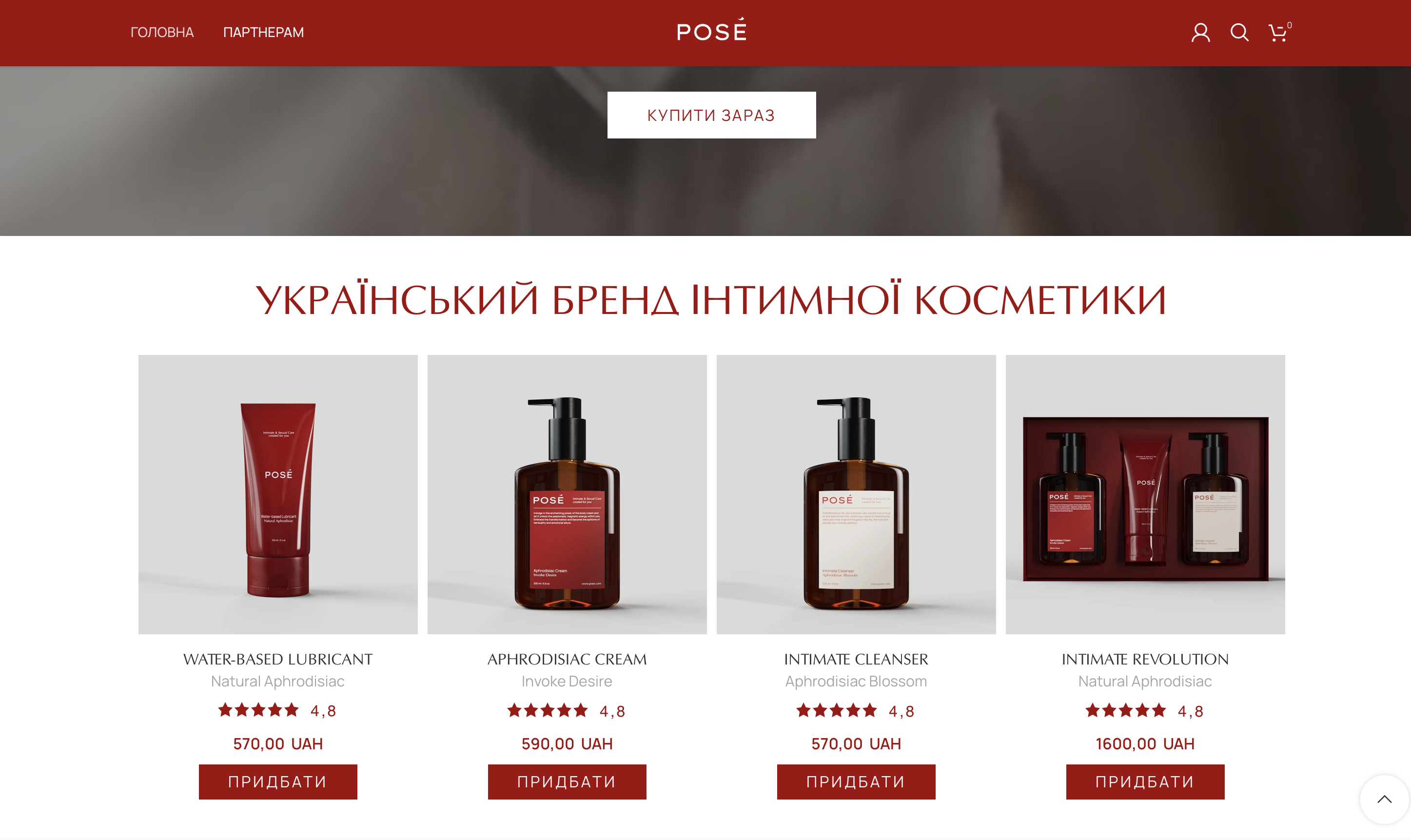Click the search magnifier icon
The width and height of the screenshot is (1411, 840).
(1239, 32)
